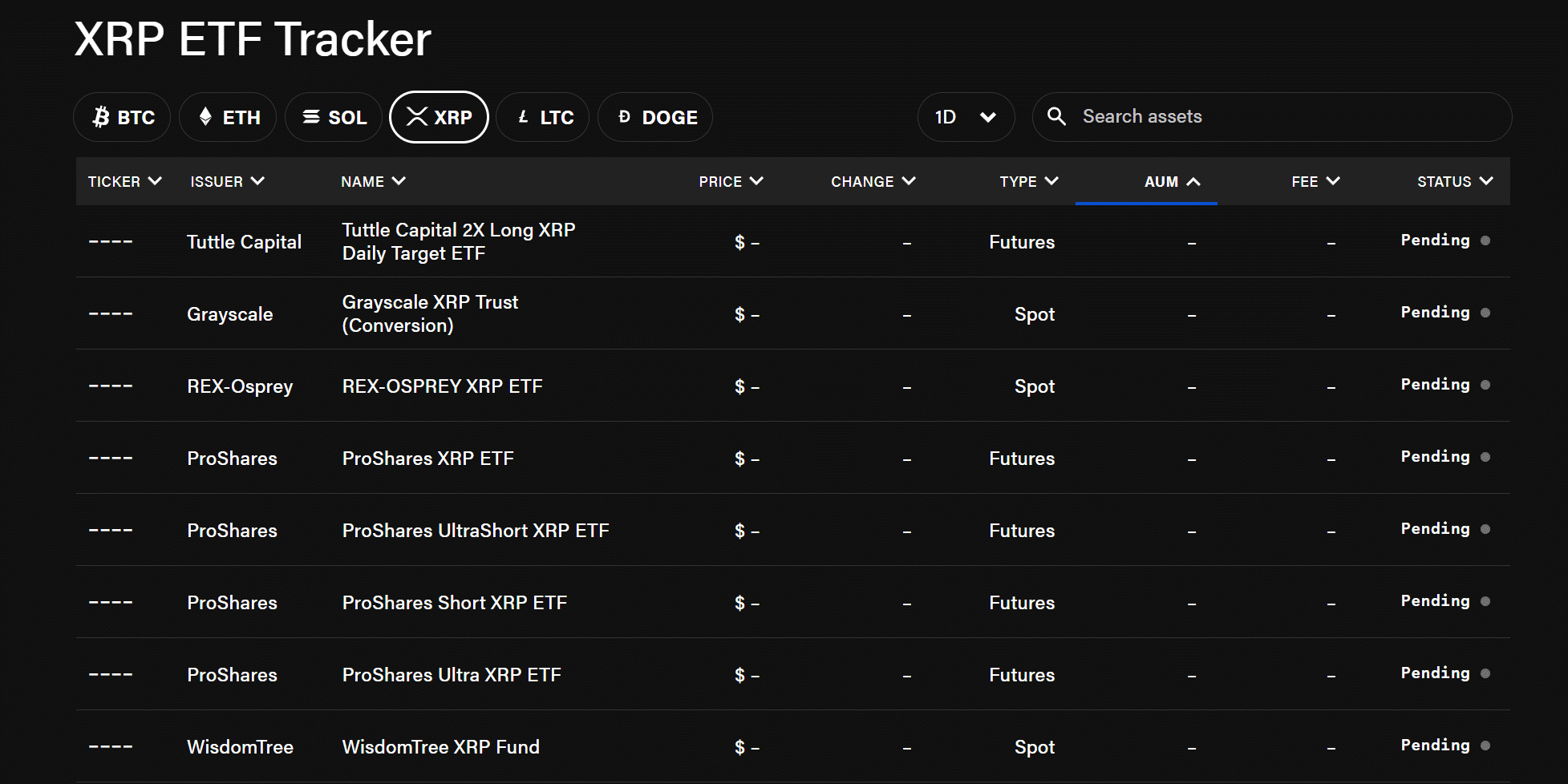
Task: Switch to the LTC asset tab
Action: 543,117
